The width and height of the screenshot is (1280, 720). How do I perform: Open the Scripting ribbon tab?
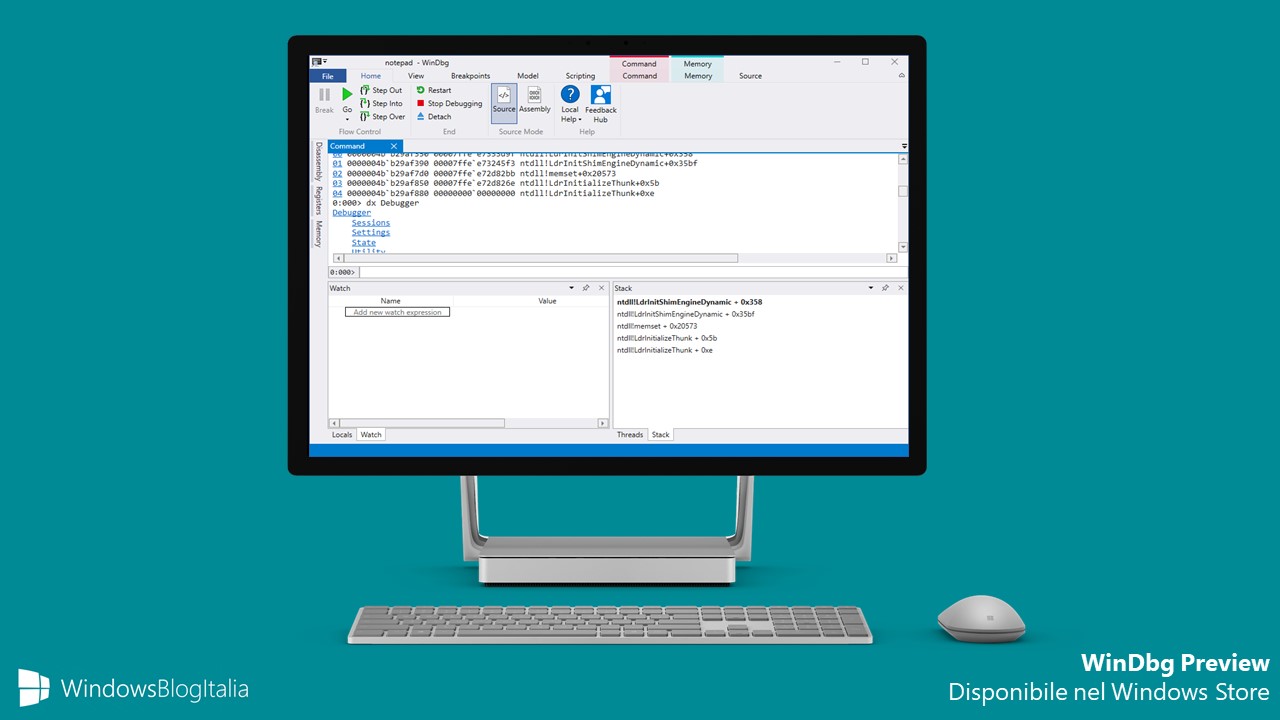tap(580, 76)
